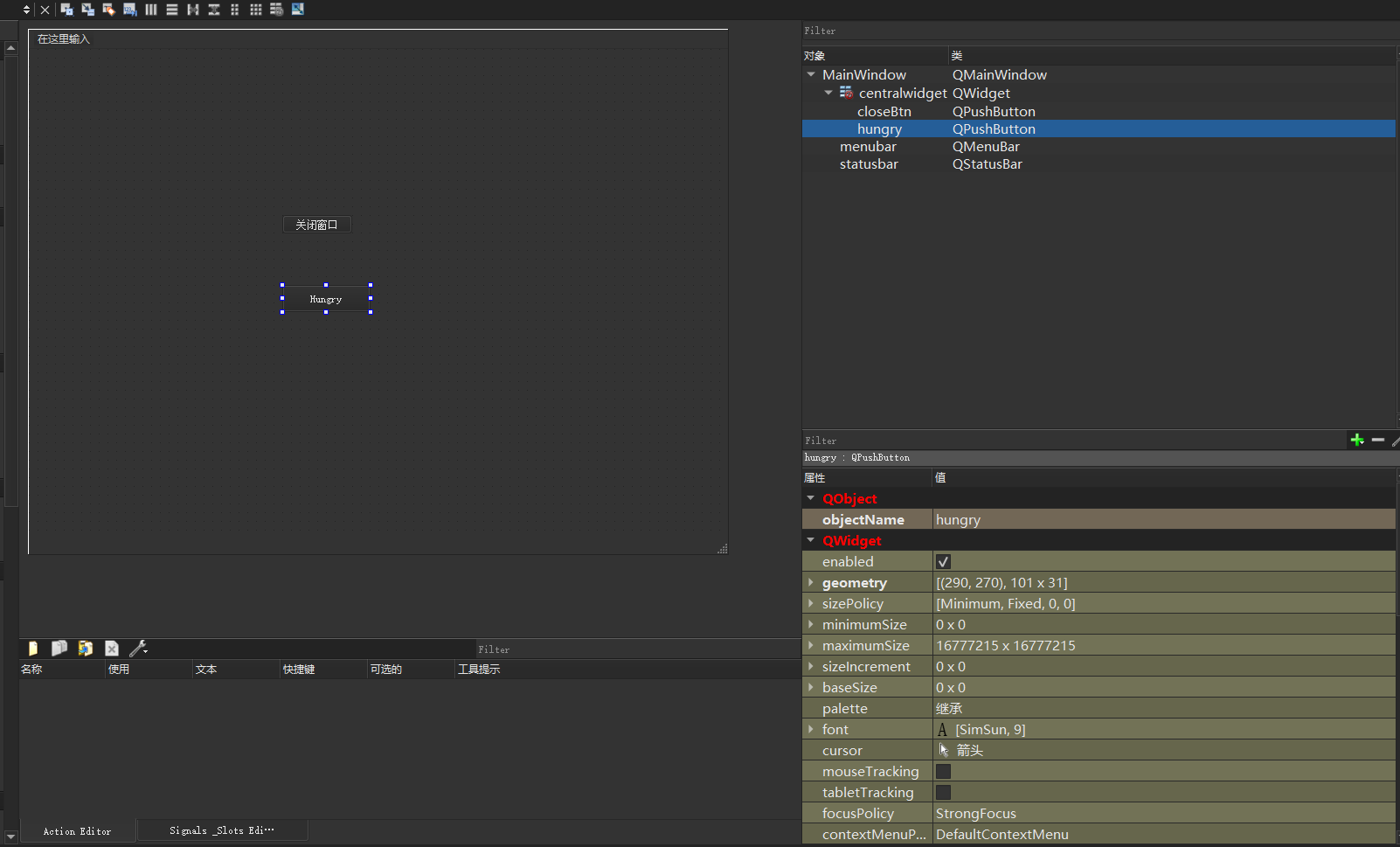The height and width of the screenshot is (847, 1400).
Task: Click the centralwidget layout icon in tree
Action: (846, 93)
